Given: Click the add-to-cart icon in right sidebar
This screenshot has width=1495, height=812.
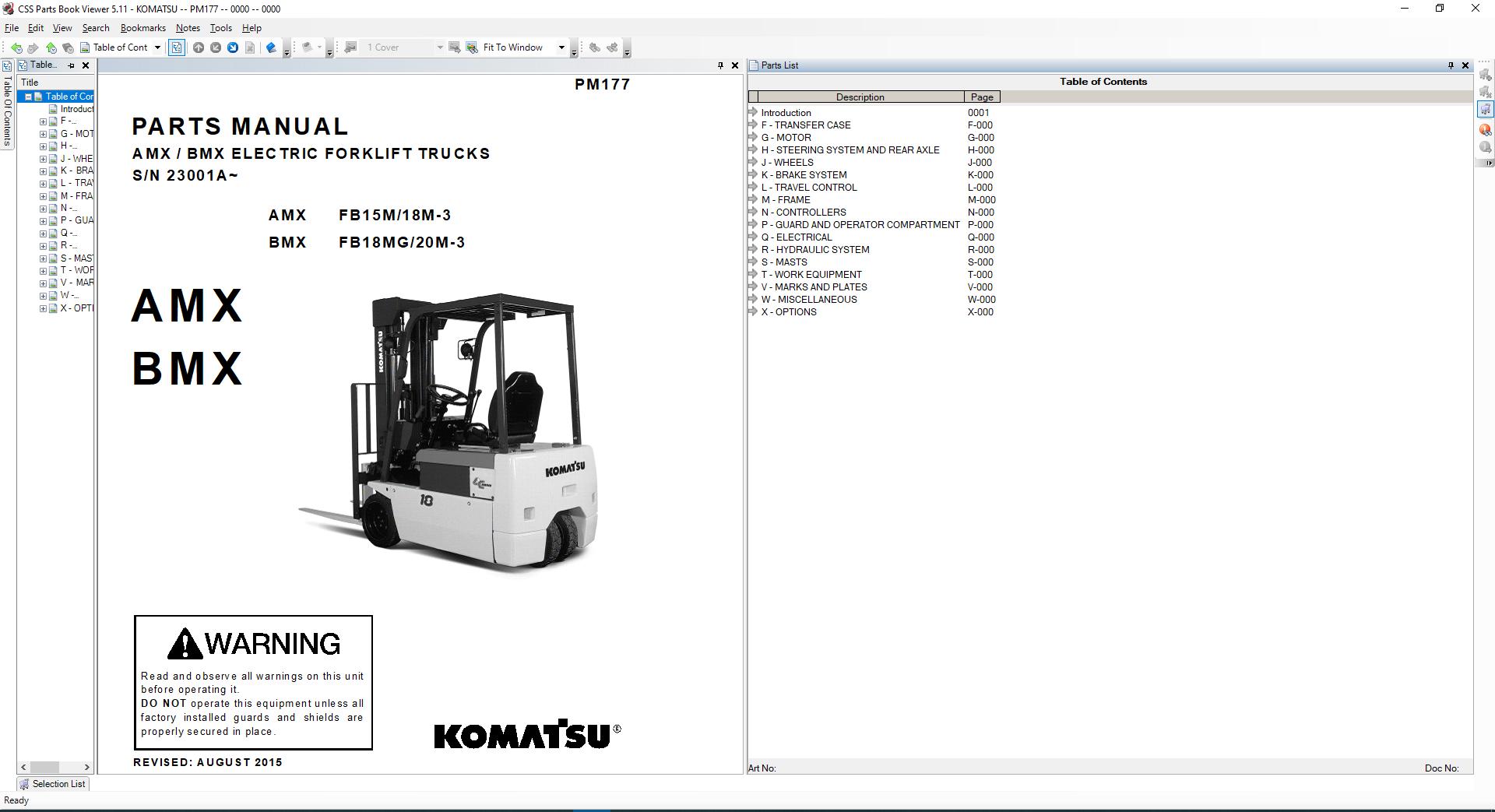Looking at the screenshot, I should click(x=1486, y=75).
